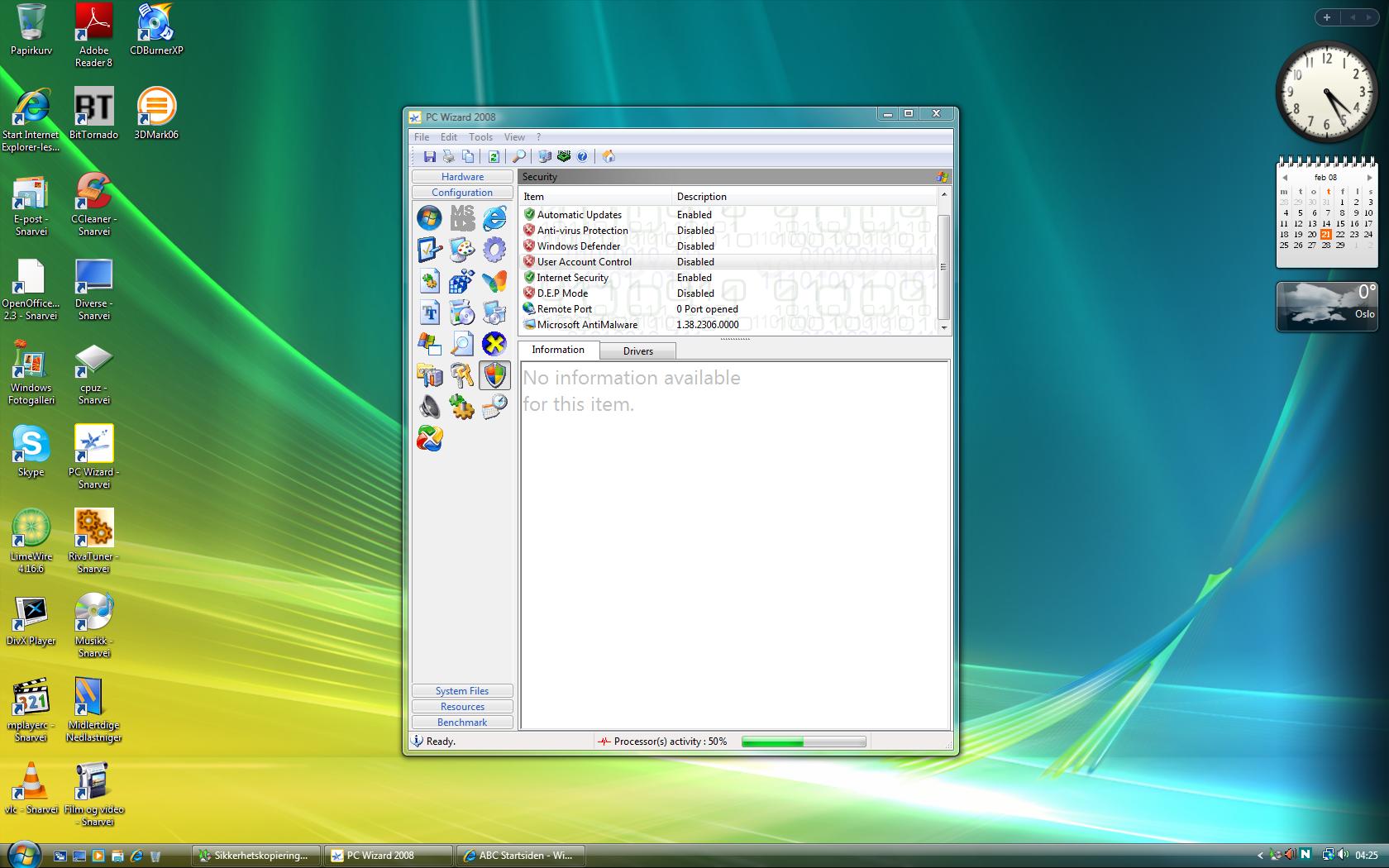Screen dimensions: 1389x868
Task: Click the blue question mark Help icon
Action: (582, 156)
